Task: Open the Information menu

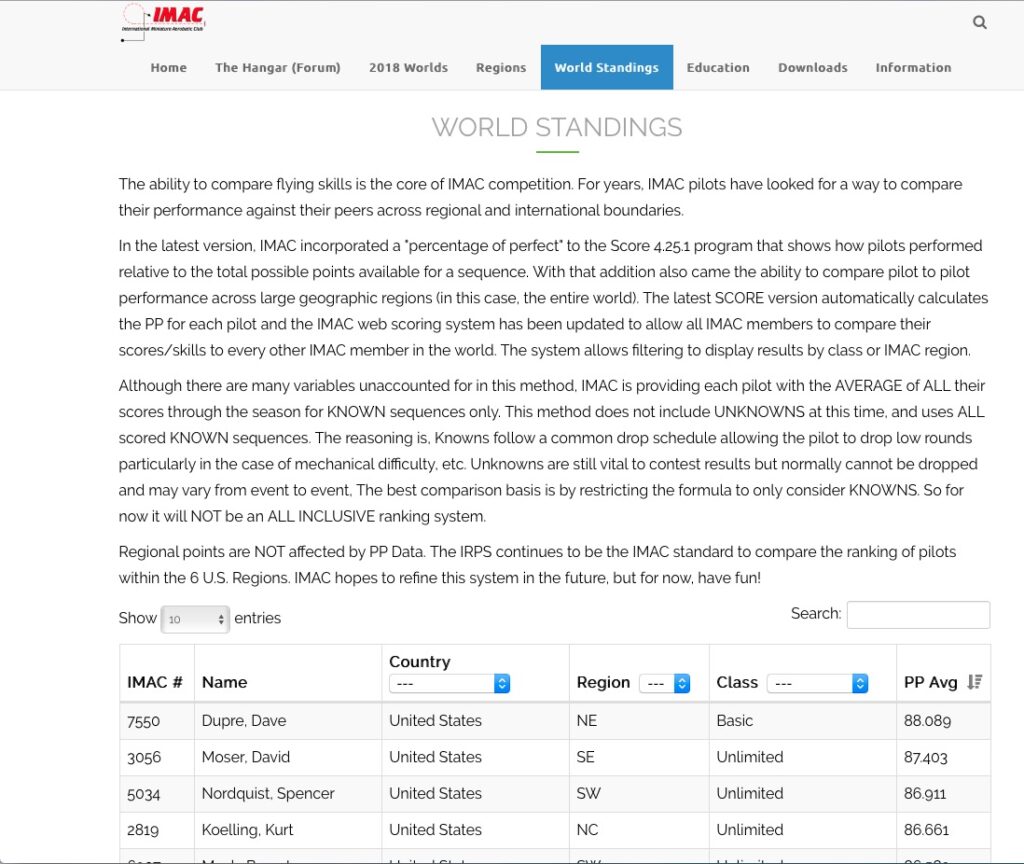Action: pos(913,67)
